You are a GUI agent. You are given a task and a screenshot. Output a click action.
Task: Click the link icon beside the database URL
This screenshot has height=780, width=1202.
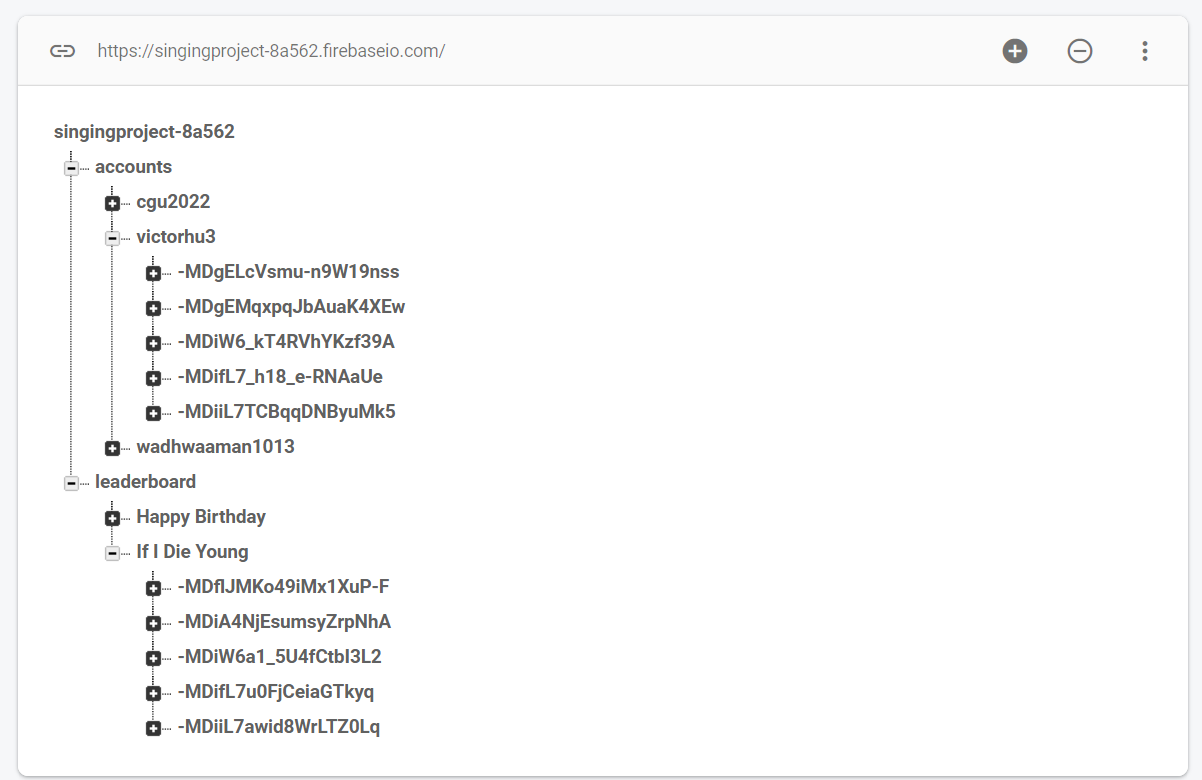pyautogui.click(x=63, y=51)
